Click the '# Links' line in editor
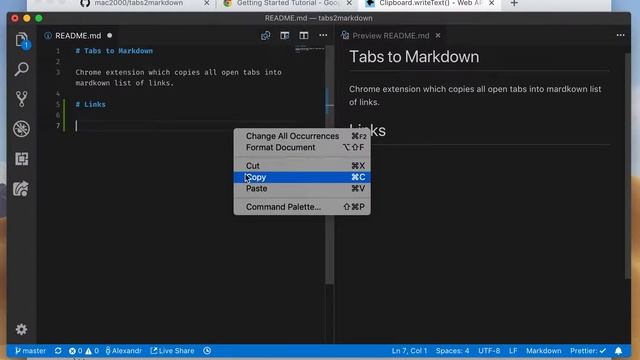This screenshot has height=360, width=640. point(90,104)
